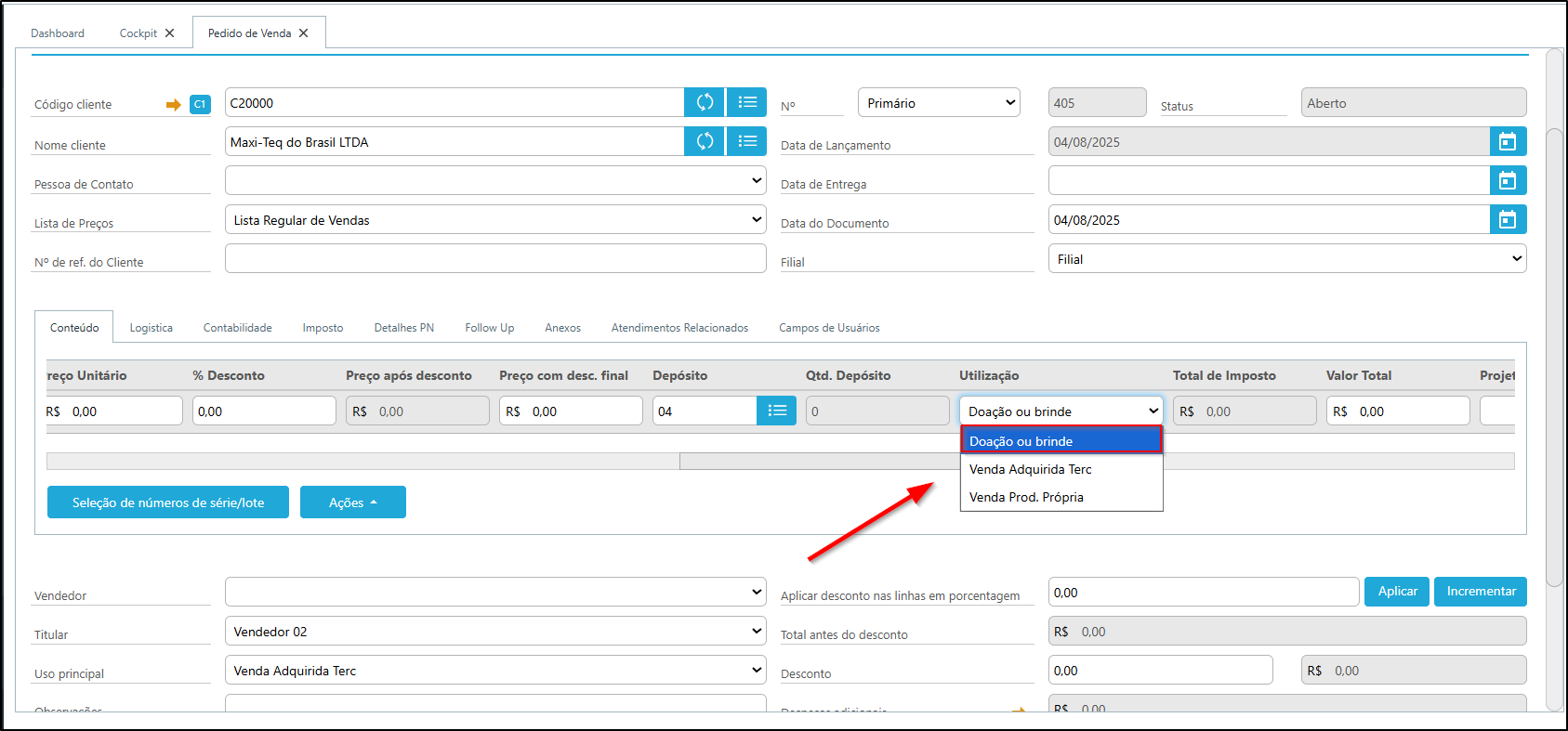Open the Detalhes PN tab
Image resolution: width=1568 pixels, height=731 pixels.
pyautogui.click(x=404, y=328)
